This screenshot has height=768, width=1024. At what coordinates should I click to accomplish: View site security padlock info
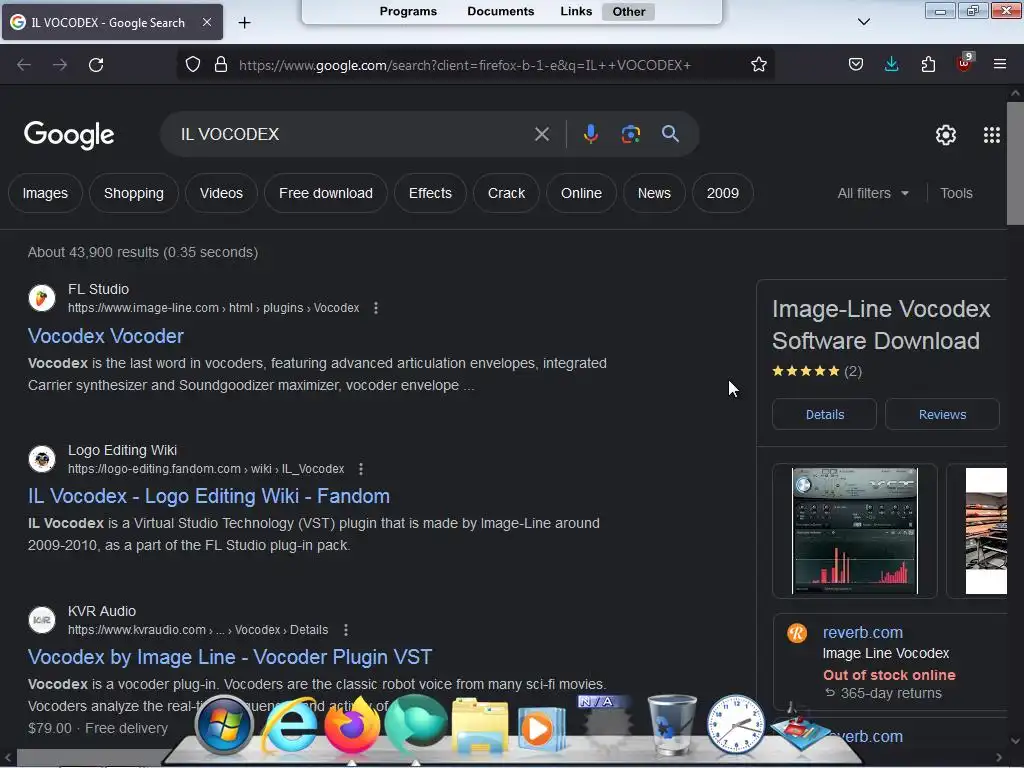coord(221,65)
